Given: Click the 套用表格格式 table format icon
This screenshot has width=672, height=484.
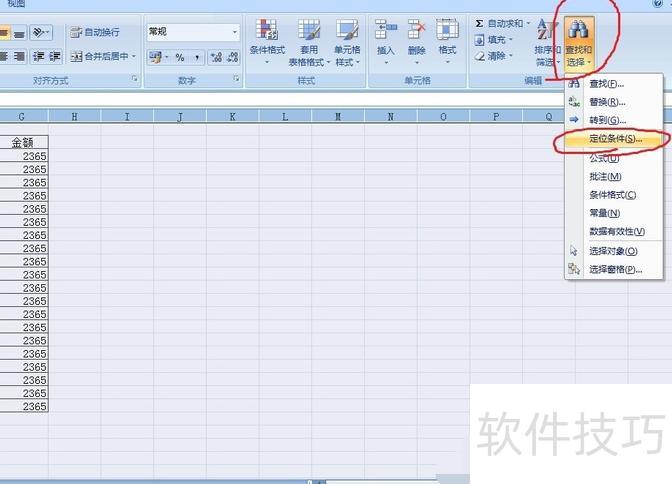Looking at the screenshot, I should tap(309, 30).
